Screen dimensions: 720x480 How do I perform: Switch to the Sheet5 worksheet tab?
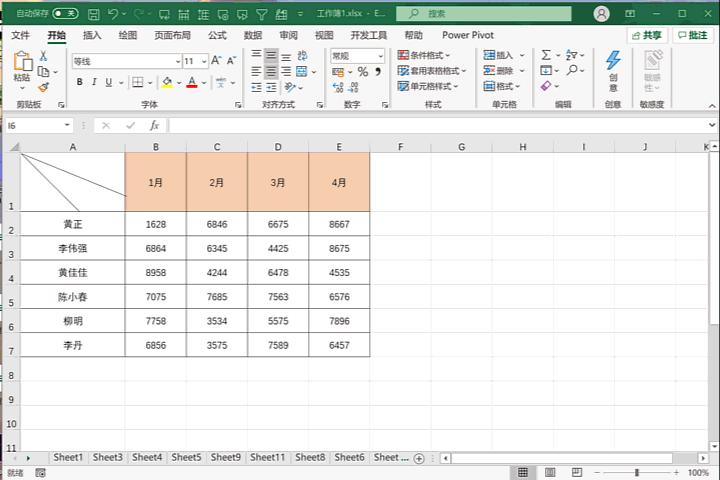point(186,458)
